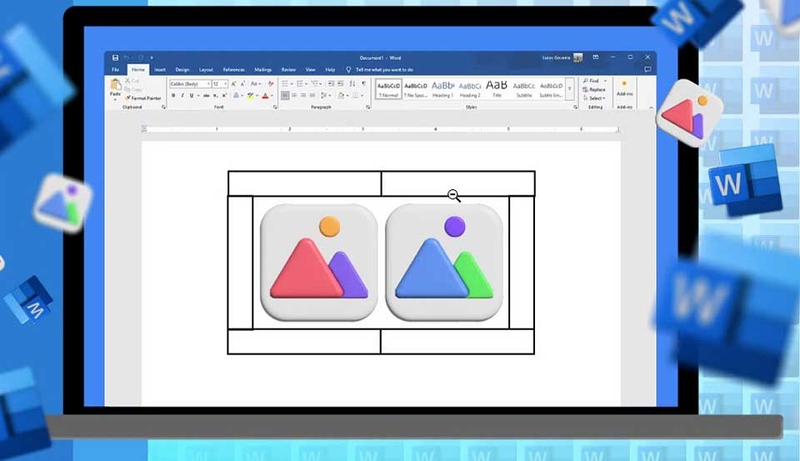Clear all formatting with the eraser icon
Image resolution: width=800 pixels, height=461 pixels.
(x=271, y=84)
